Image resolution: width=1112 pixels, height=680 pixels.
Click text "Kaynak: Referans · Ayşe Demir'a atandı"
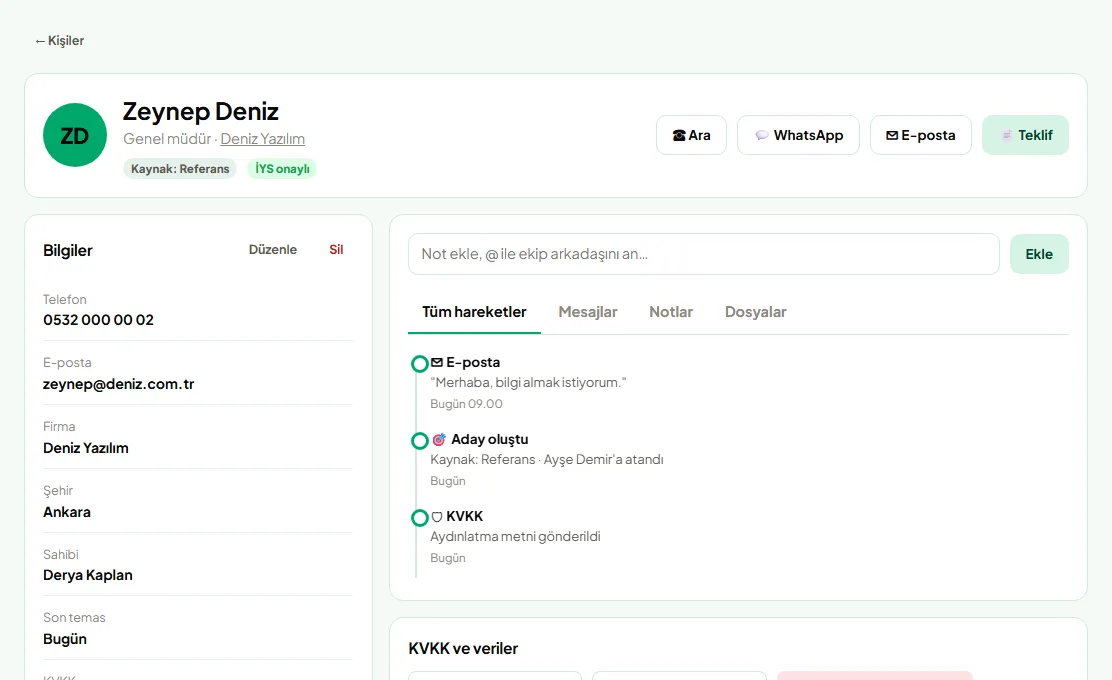(x=547, y=459)
